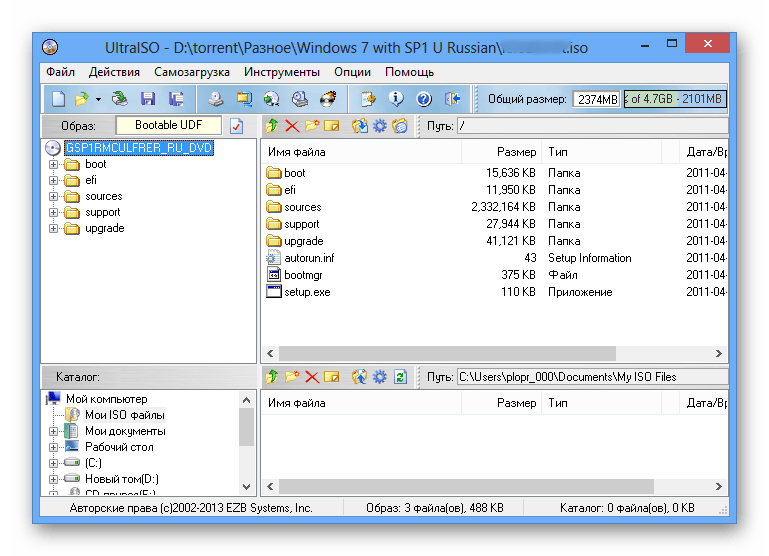The width and height of the screenshot is (769, 556).
Task: Sort image list by Тип column header
Action: [602, 152]
